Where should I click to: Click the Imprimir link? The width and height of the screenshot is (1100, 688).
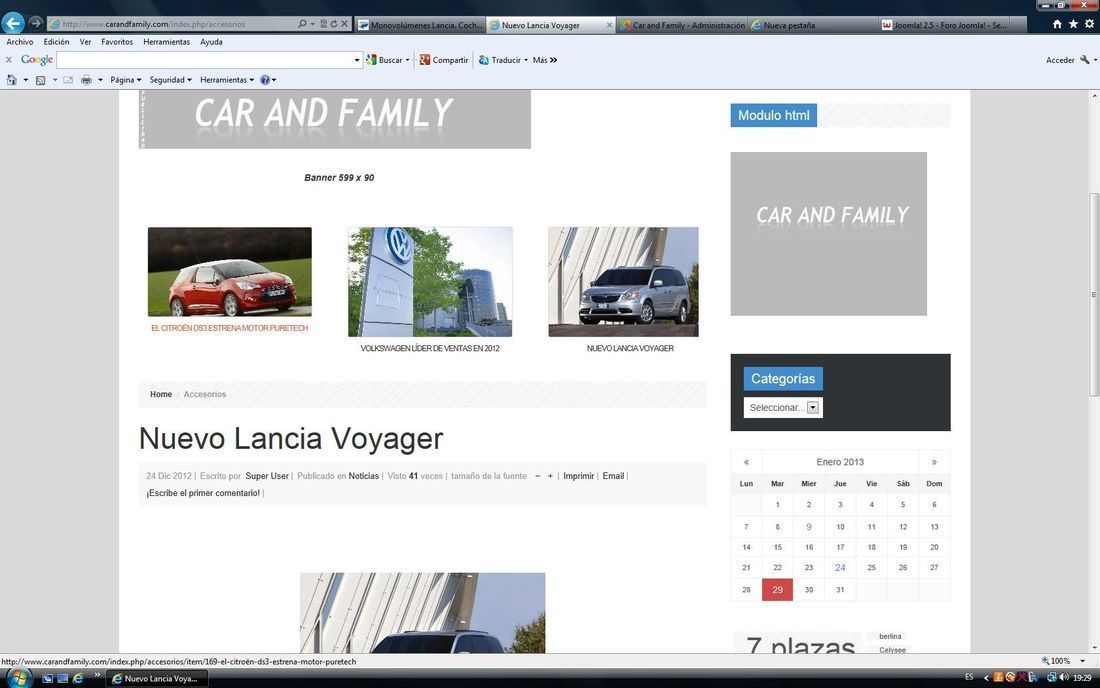point(578,476)
